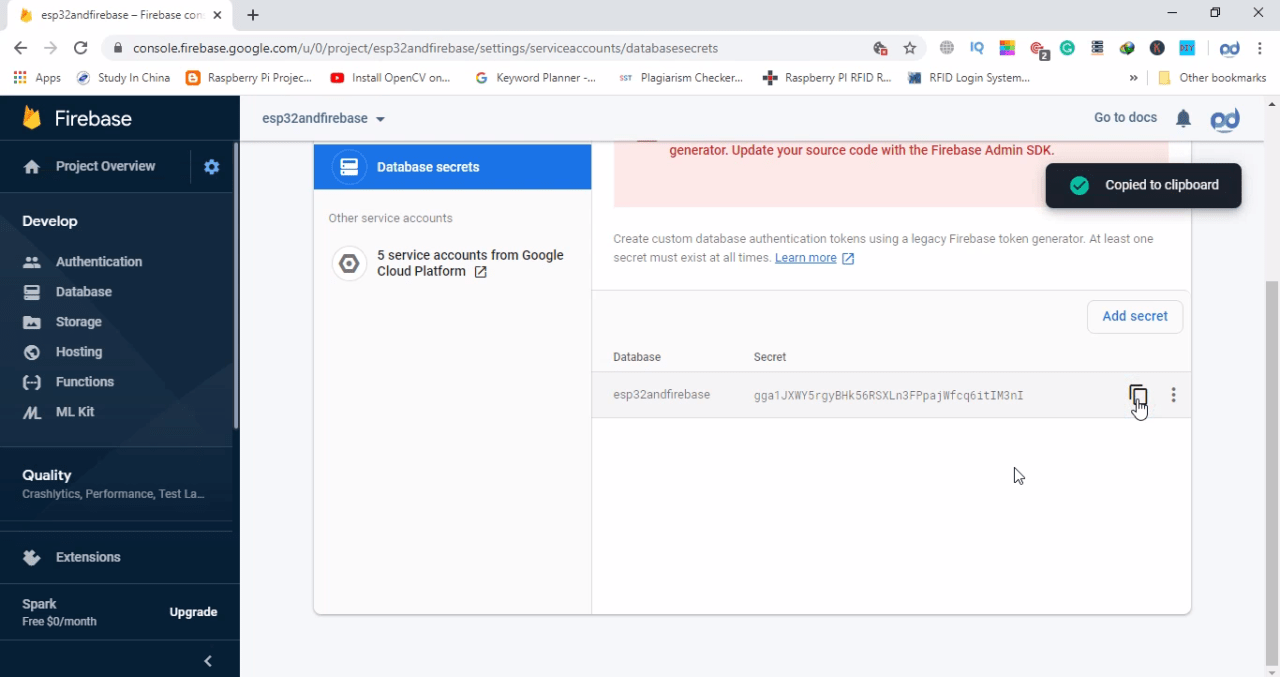
Task: Open the secret's three-dot options menu
Action: (1173, 395)
